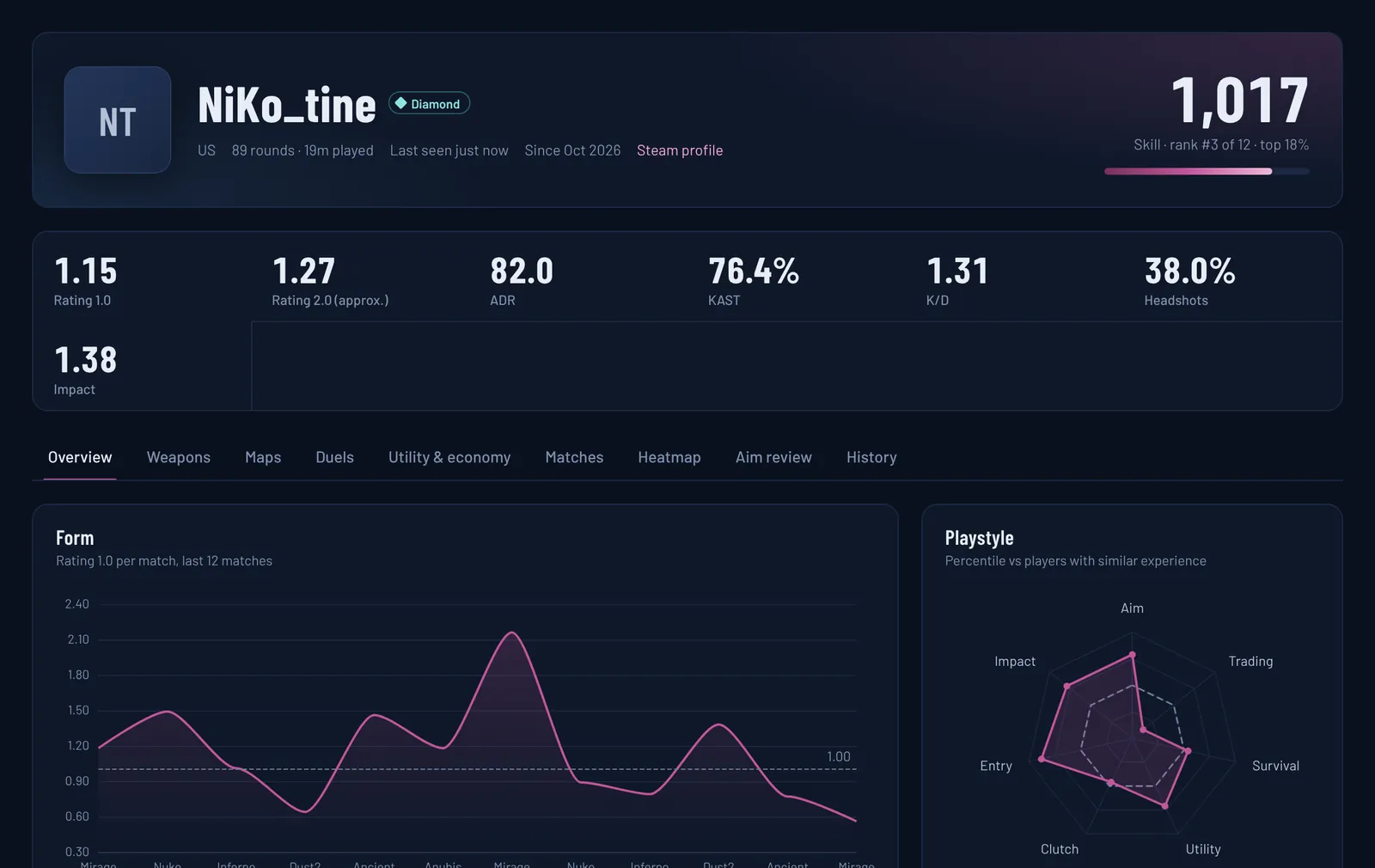The width and height of the screenshot is (1375, 868).
Task: Switch to the Overview tab
Action: point(80,457)
